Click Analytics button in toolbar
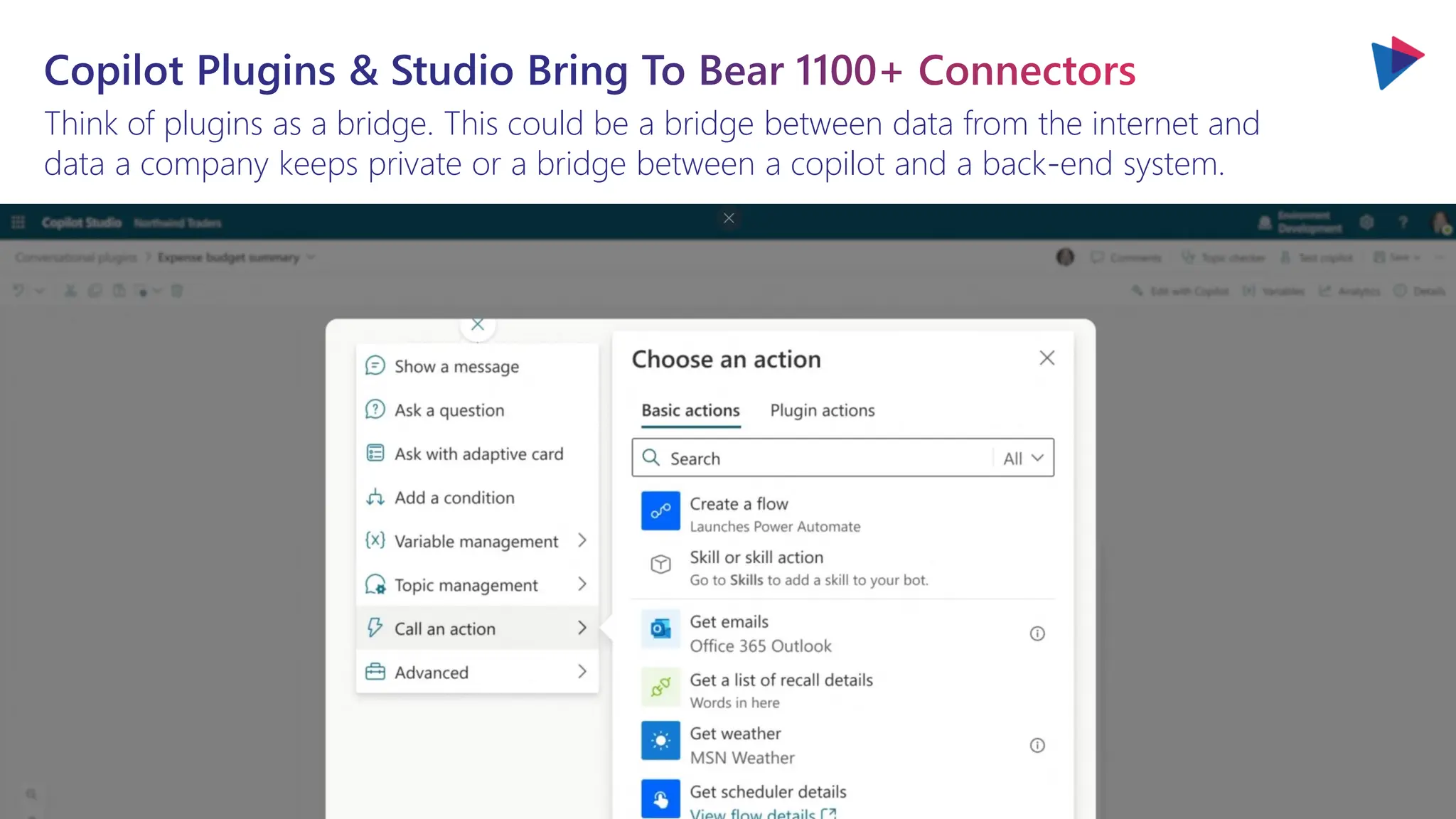The height and width of the screenshot is (819, 1456). 1349,291
